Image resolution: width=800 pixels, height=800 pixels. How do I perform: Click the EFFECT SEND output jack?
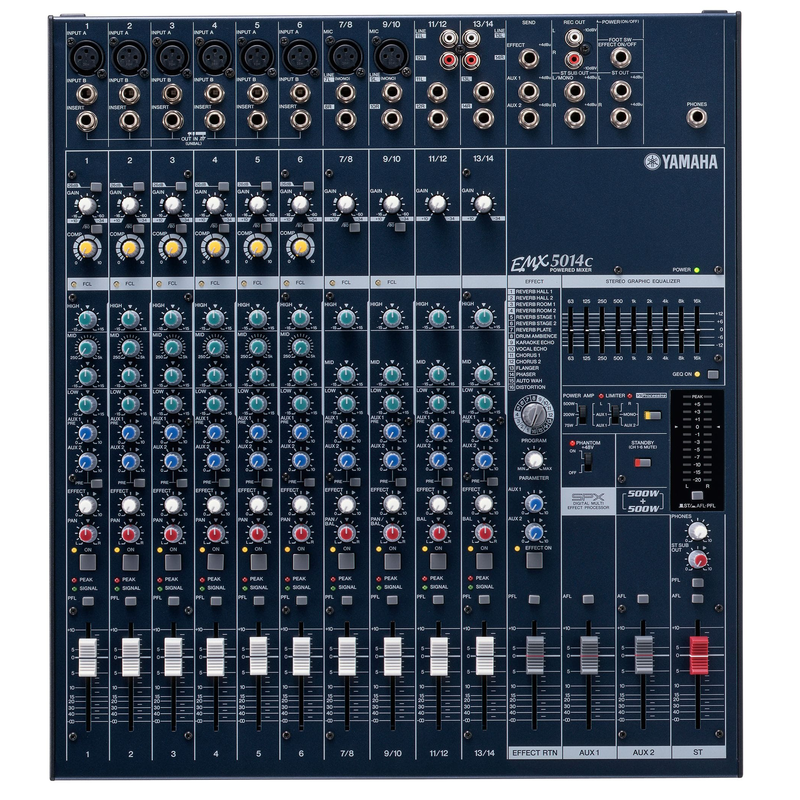point(529,59)
